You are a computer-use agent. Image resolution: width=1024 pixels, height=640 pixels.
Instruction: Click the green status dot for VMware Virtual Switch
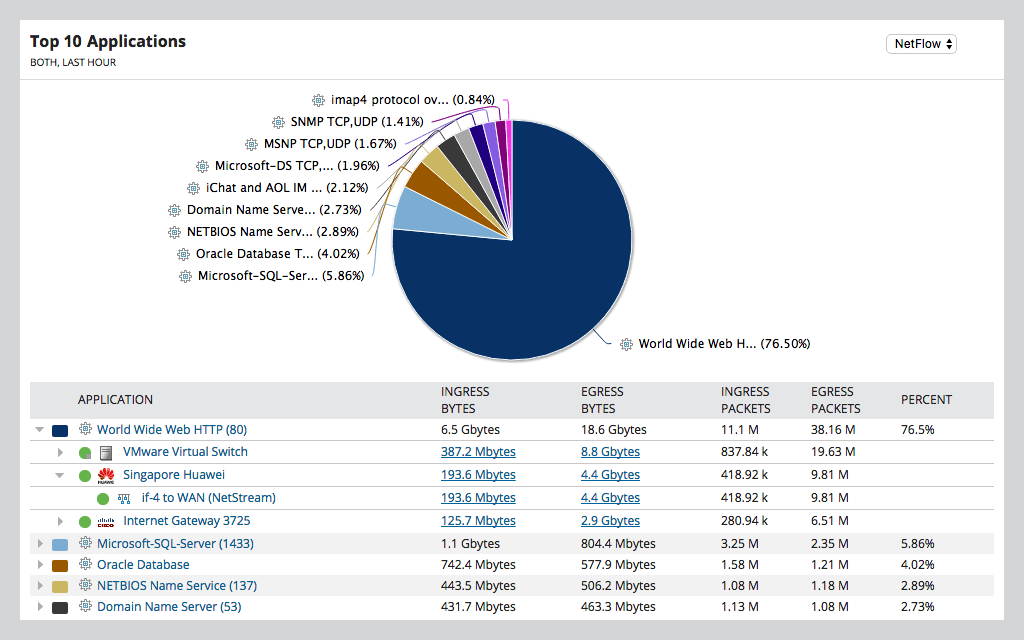click(x=84, y=451)
